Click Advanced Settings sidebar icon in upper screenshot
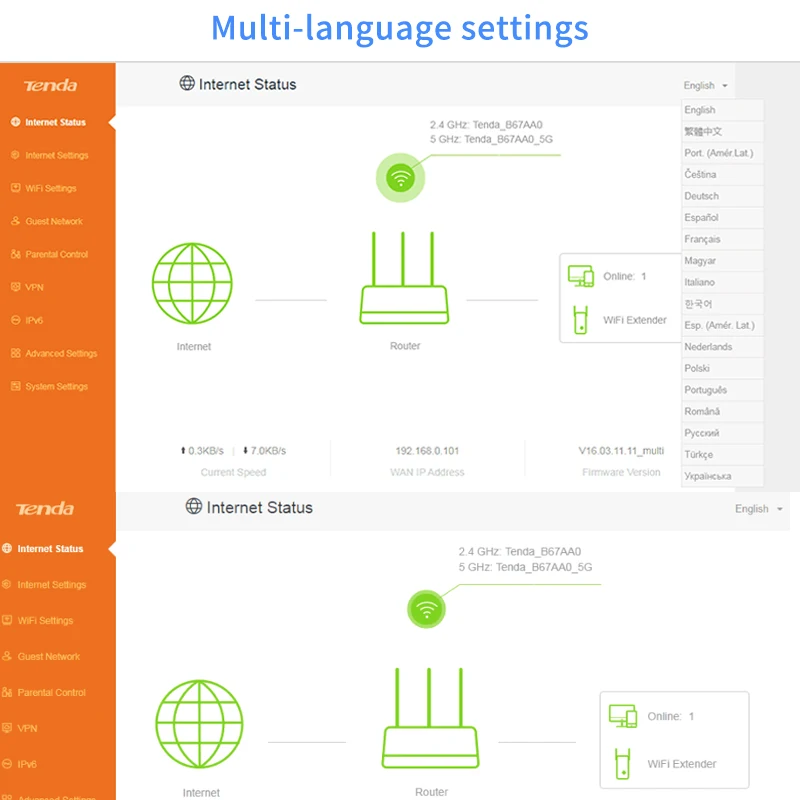Screen dimensions: 800x800 click(x=15, y=353)
